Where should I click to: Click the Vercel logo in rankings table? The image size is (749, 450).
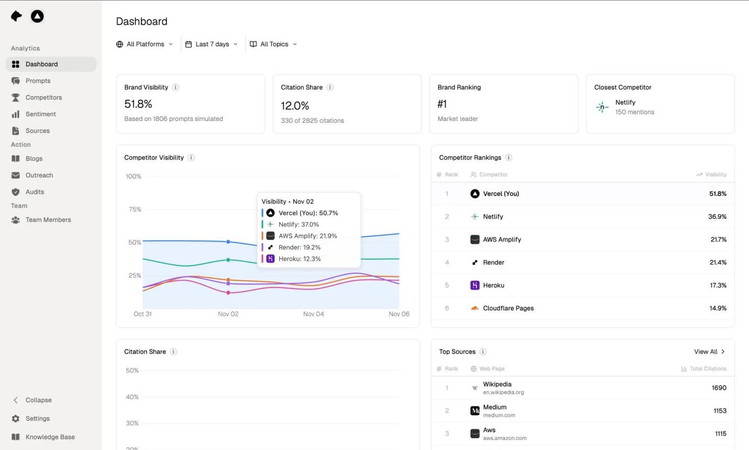point(474,193)
